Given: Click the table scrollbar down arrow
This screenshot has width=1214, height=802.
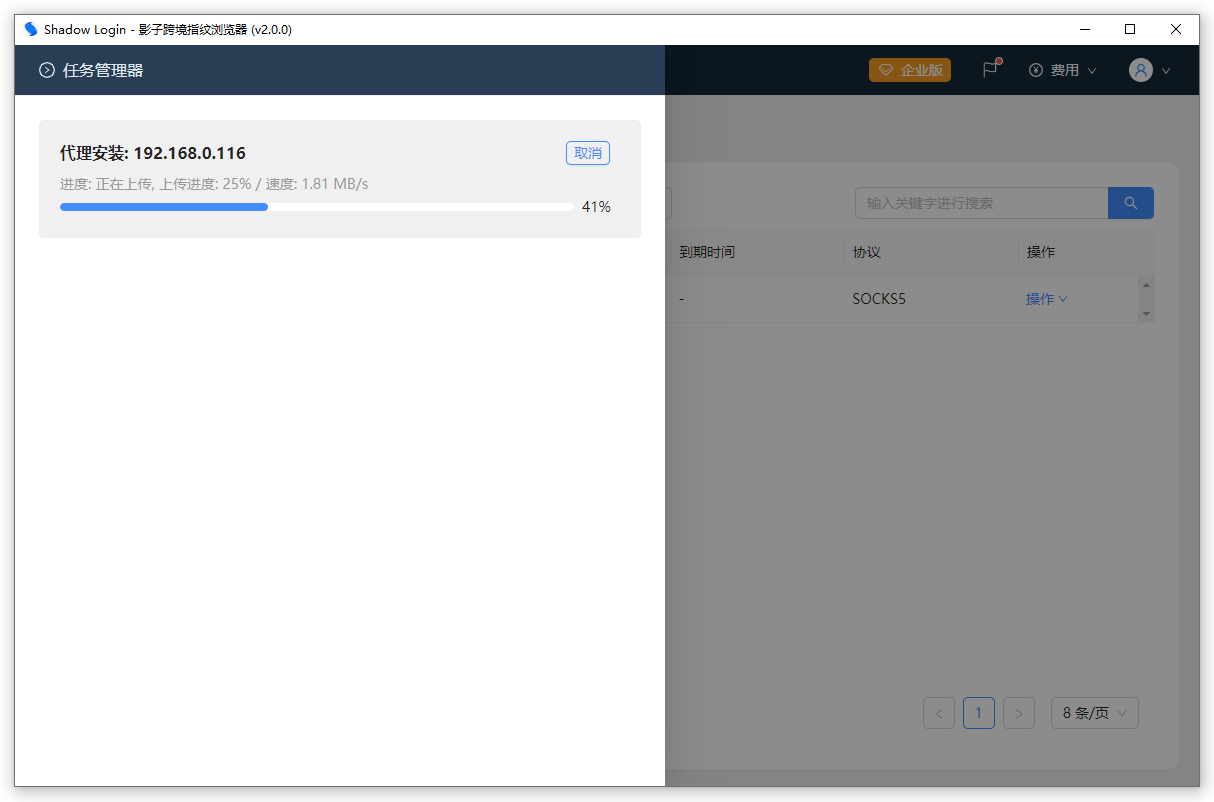Looking at the screenshot, I should click(x=1146, y=314).
